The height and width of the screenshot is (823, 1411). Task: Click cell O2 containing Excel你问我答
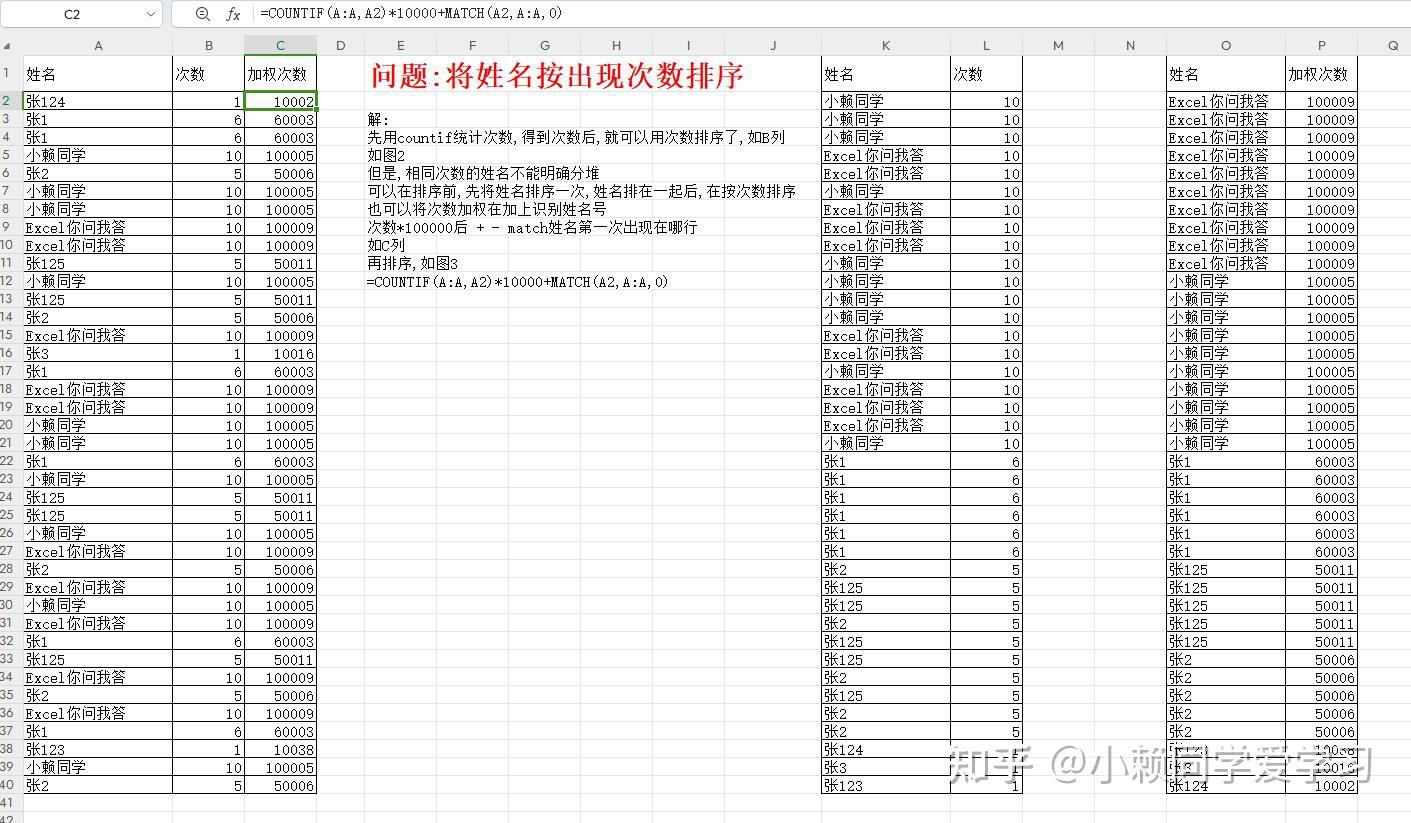click(1226, 101)
